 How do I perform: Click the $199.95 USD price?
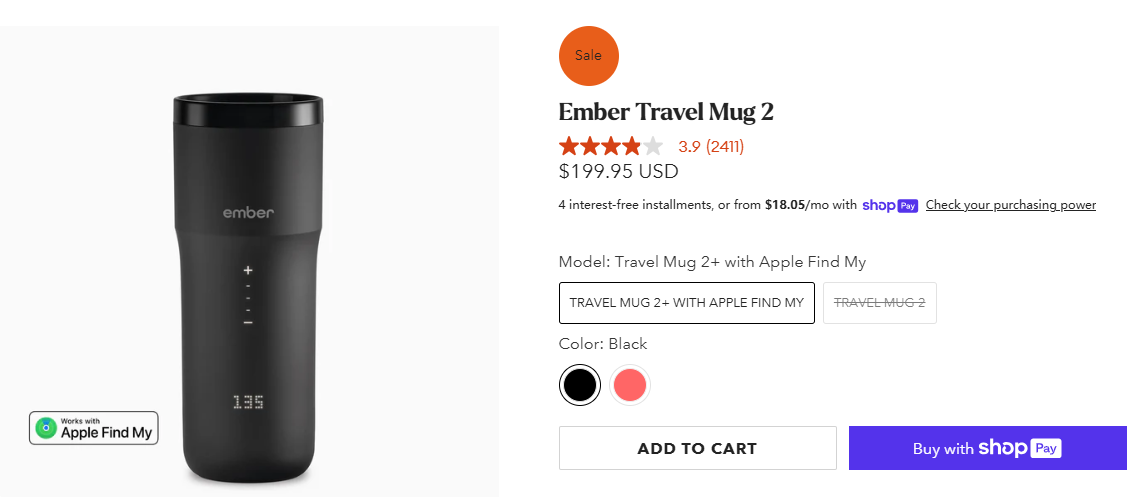coord(619,171)
